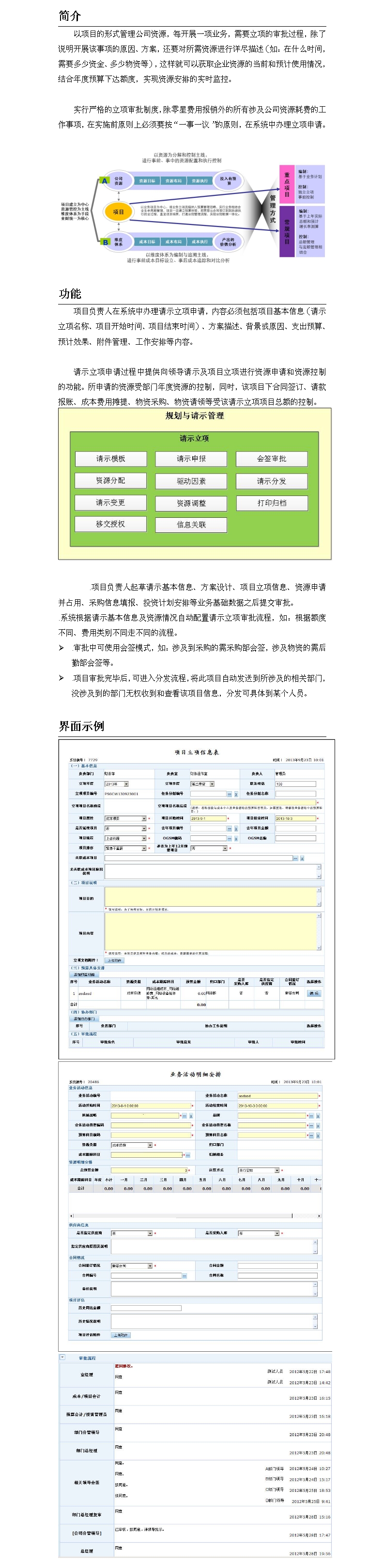
Task: Collapse the 审批流程 section toggle
Action: coord(62,1358)
